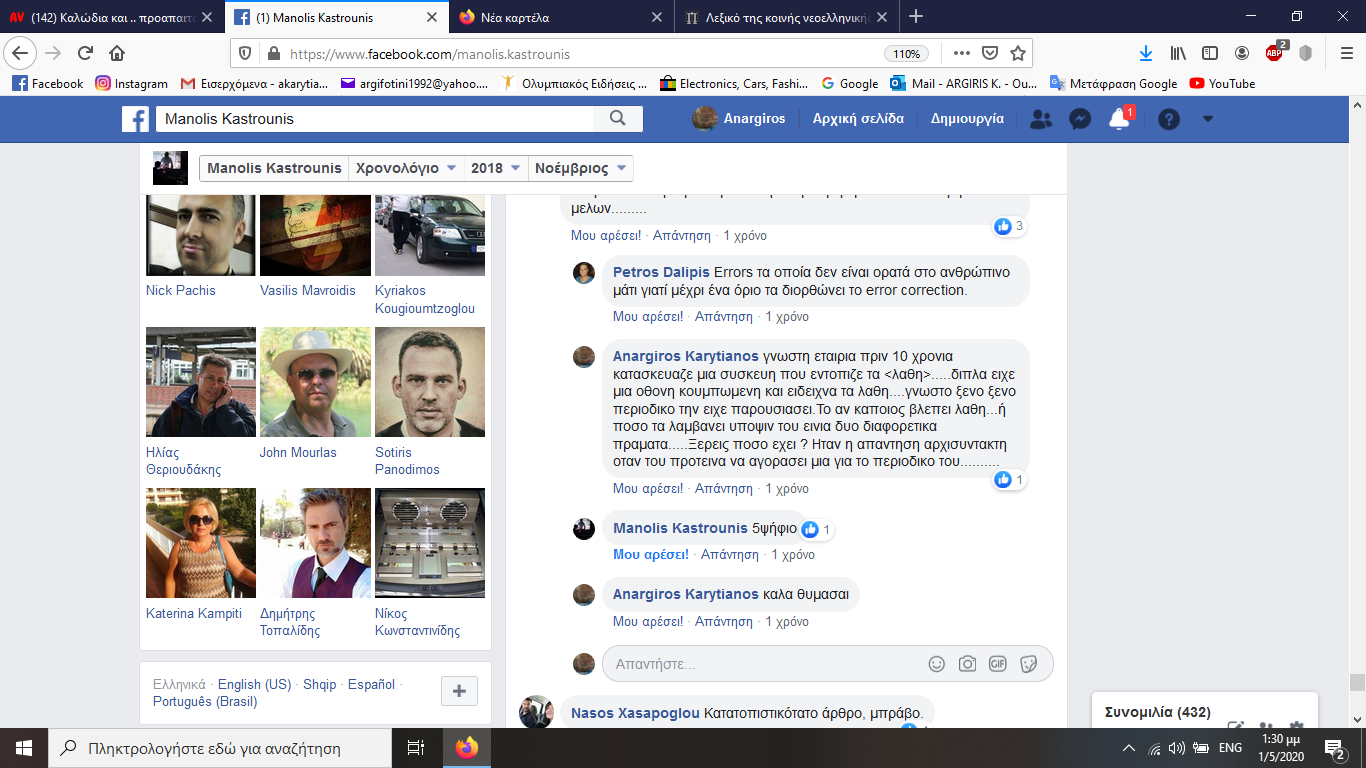Open the Windows action center notifications
The image size is (1366, 768).
point(1334,748)
